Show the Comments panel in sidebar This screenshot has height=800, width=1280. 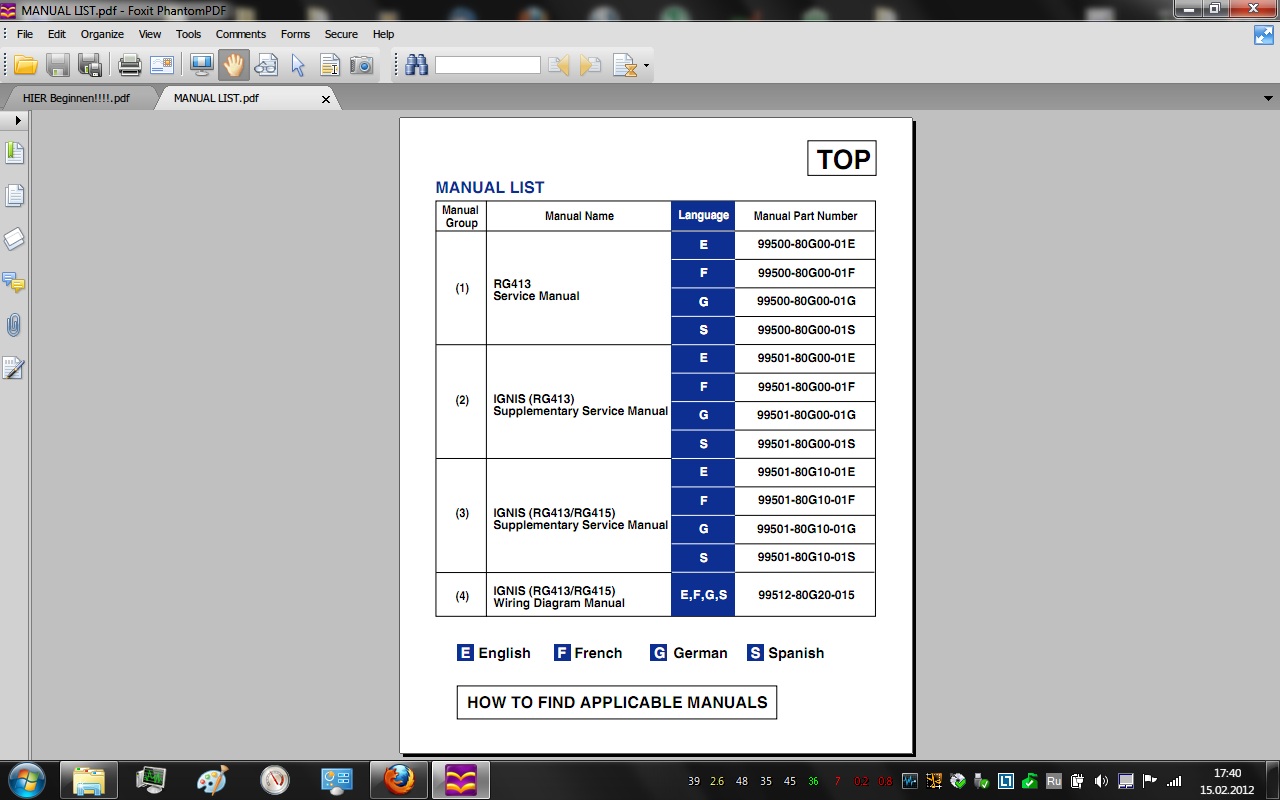(14, 283)
